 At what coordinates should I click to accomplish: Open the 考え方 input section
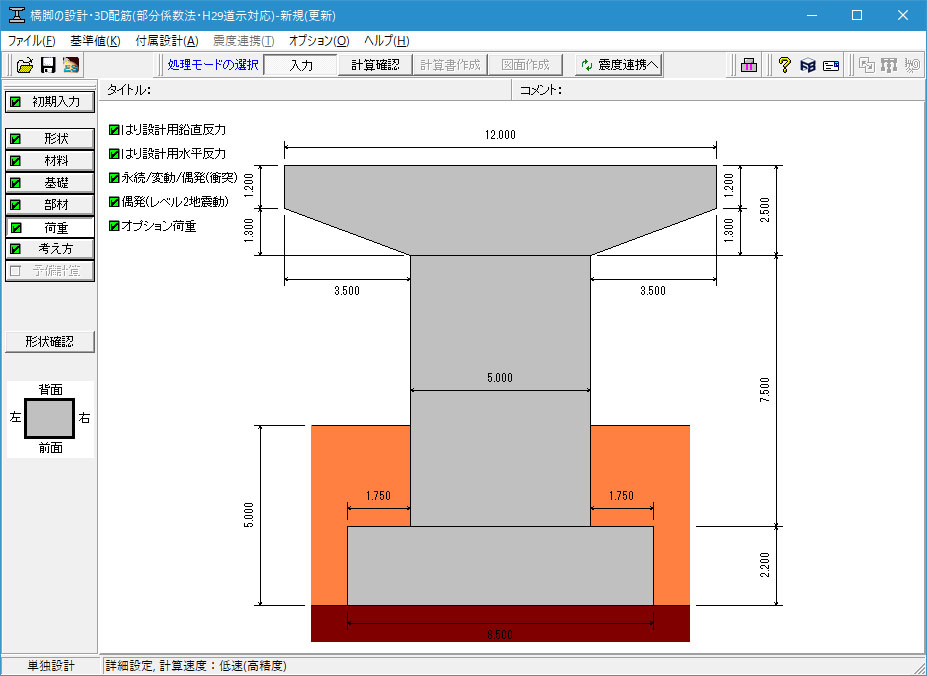(50, 249)
